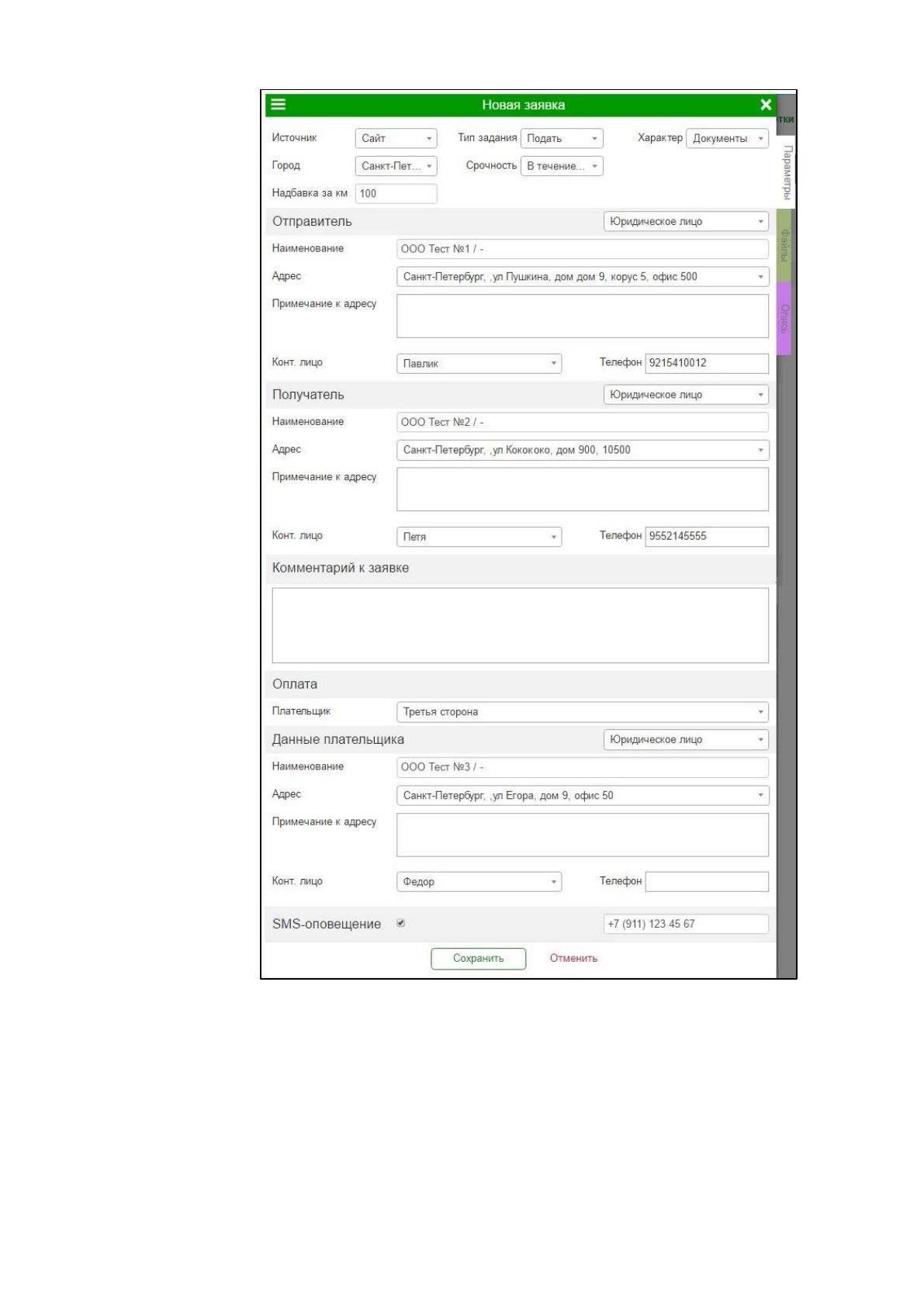This screenshot has height=1307, width=924.
Task: Click the Комментарий к заявке text area
Action: point(521,625)
